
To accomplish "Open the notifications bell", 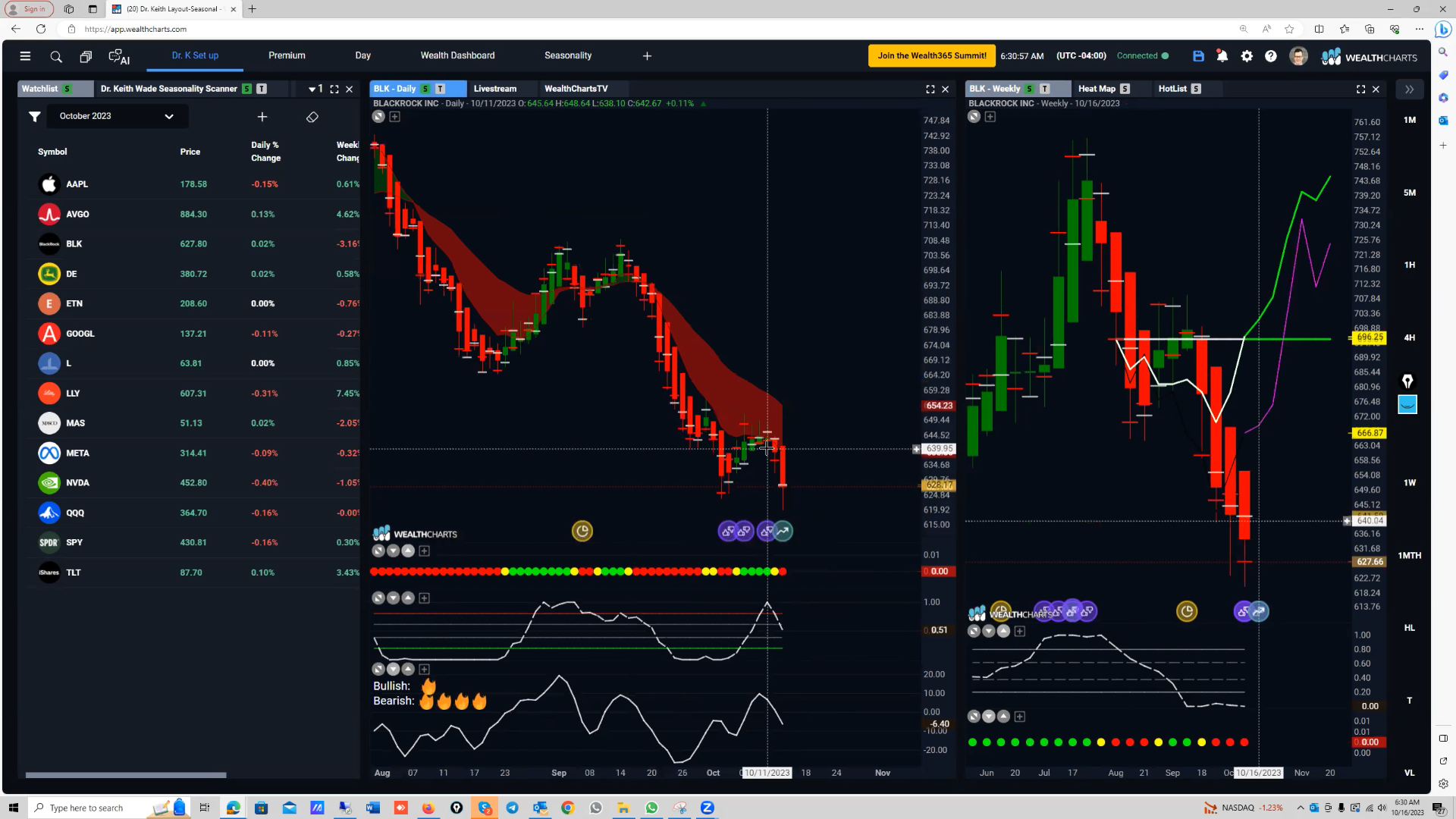I will pos(1222,56).
